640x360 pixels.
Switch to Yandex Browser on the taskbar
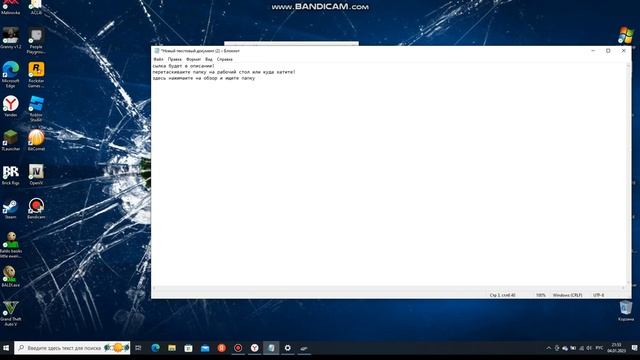(x=255, y=348)
